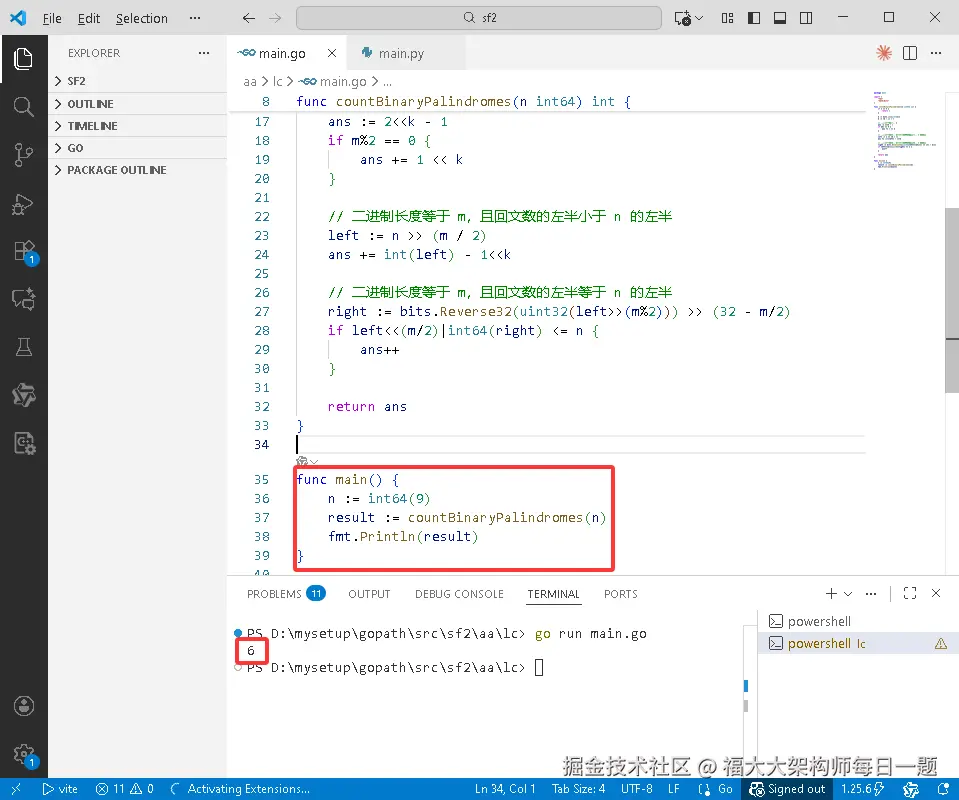Open the Explorer view in activity bar
Image resolution: width=959 pixels, height=800 pixels.
pyautogui.click(x=23, y=59)
